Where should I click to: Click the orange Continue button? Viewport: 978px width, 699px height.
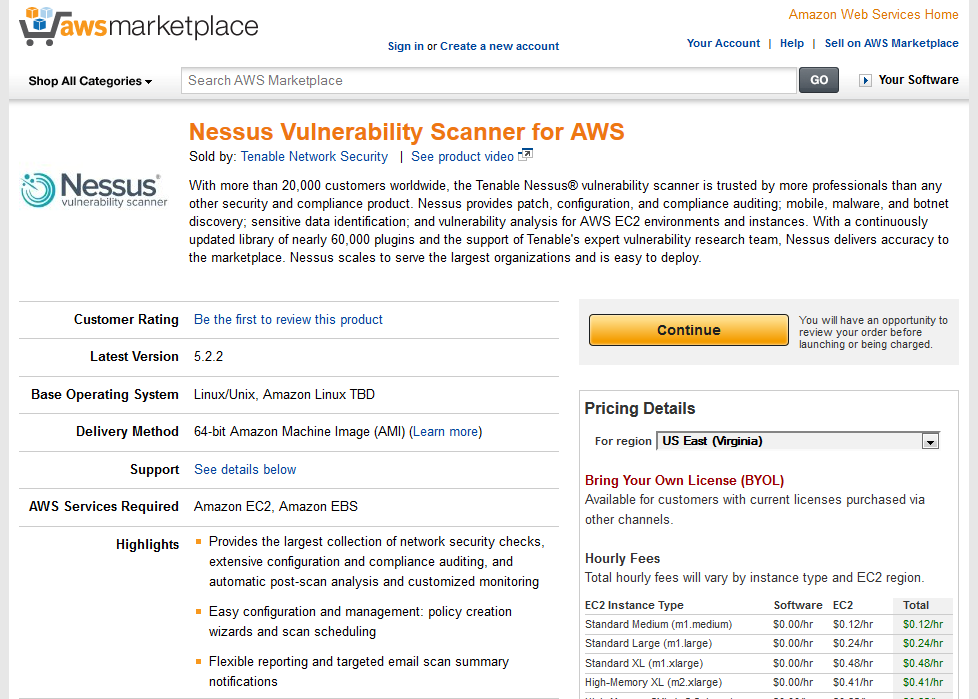pyautogui.click(x=689, y=330)
